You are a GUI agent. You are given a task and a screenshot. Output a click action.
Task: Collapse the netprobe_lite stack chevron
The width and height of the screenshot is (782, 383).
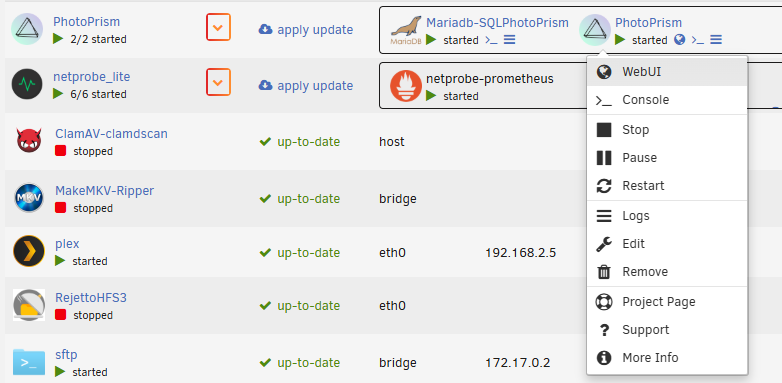(218, 82)
